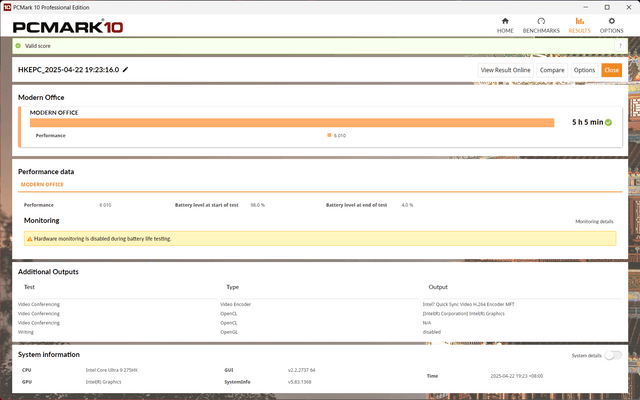Click the Test column header
Image resolution: width=640 pixels, height=400 pixels.
[x=29, y=287]
